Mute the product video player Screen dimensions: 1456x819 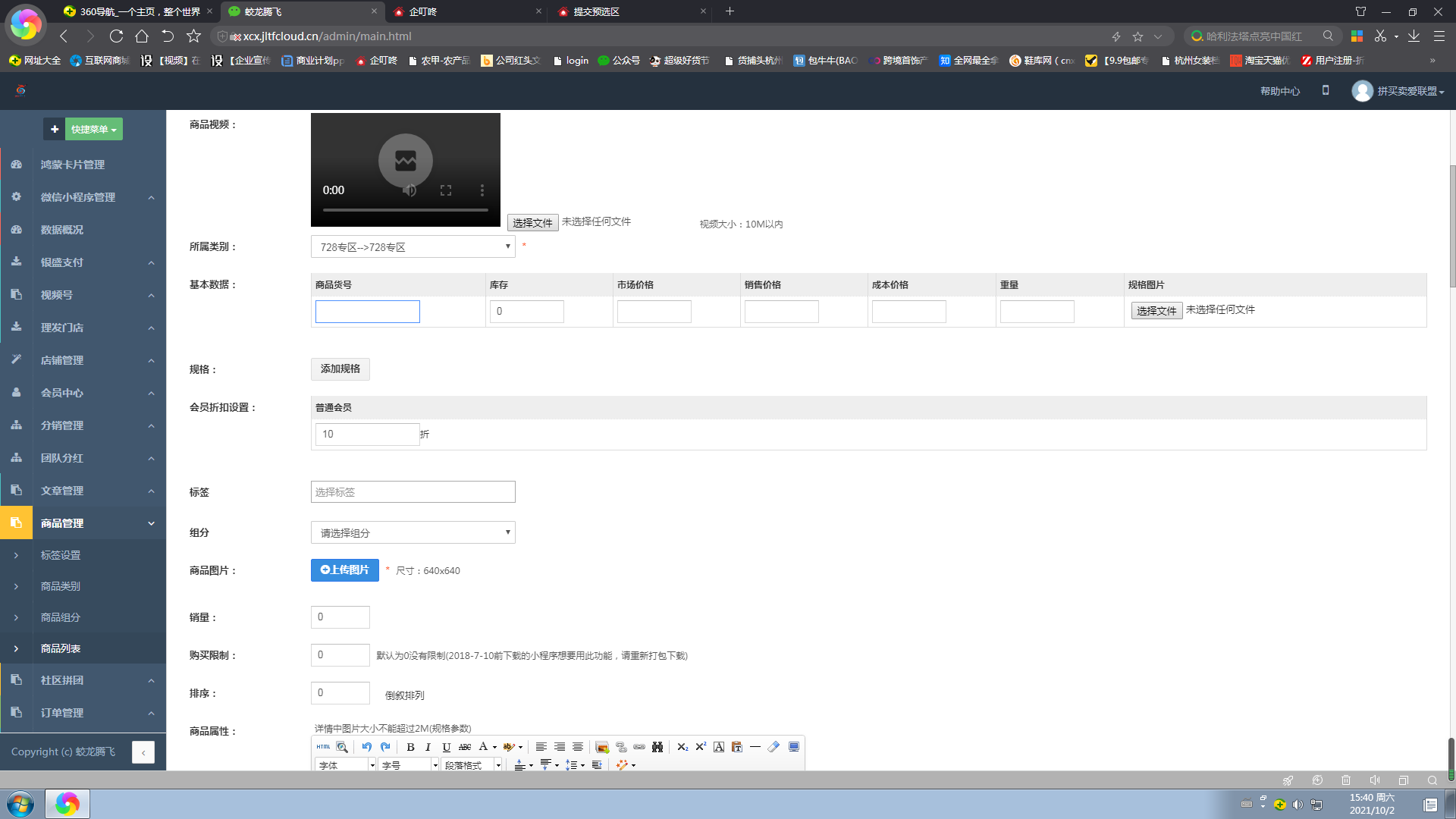pos(409,190)
